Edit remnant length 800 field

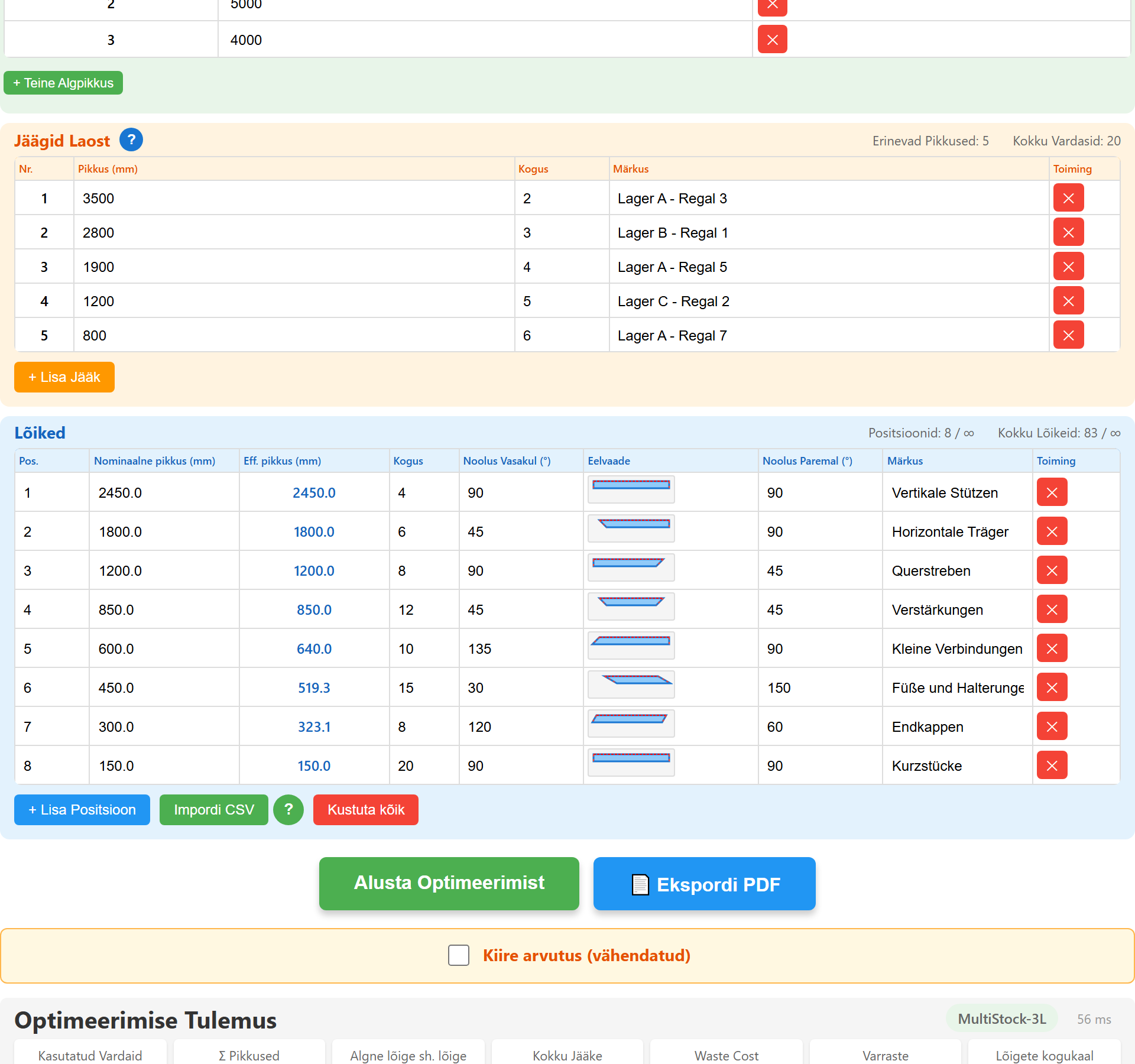click(294, 335)
